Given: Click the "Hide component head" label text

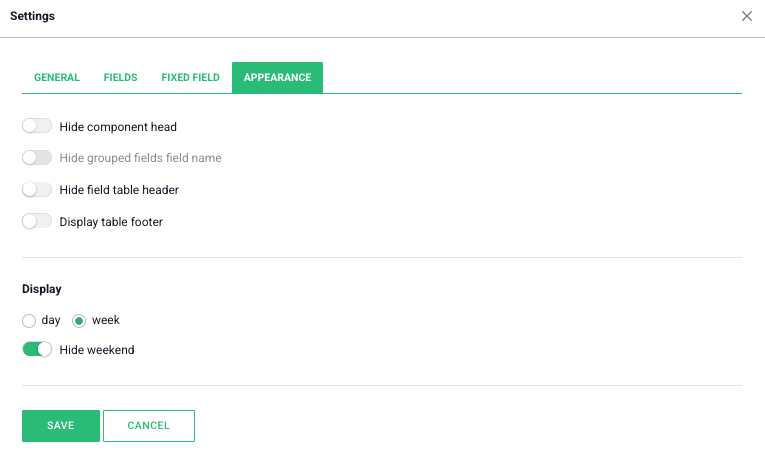Looking at the screenshot, I should point(118,127).
